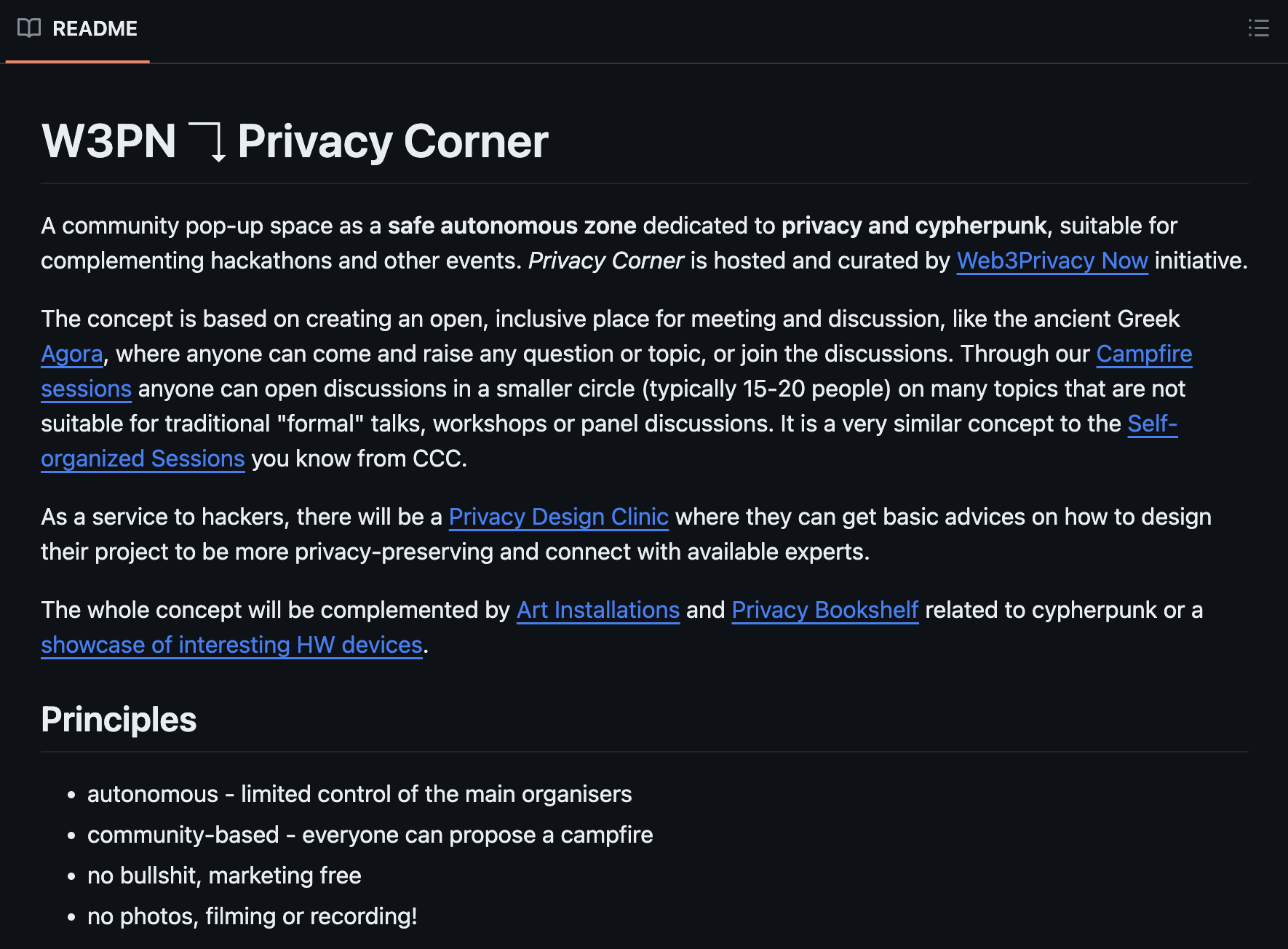Open the README outline icon

pyautogui.click(x=1258, y=28)
